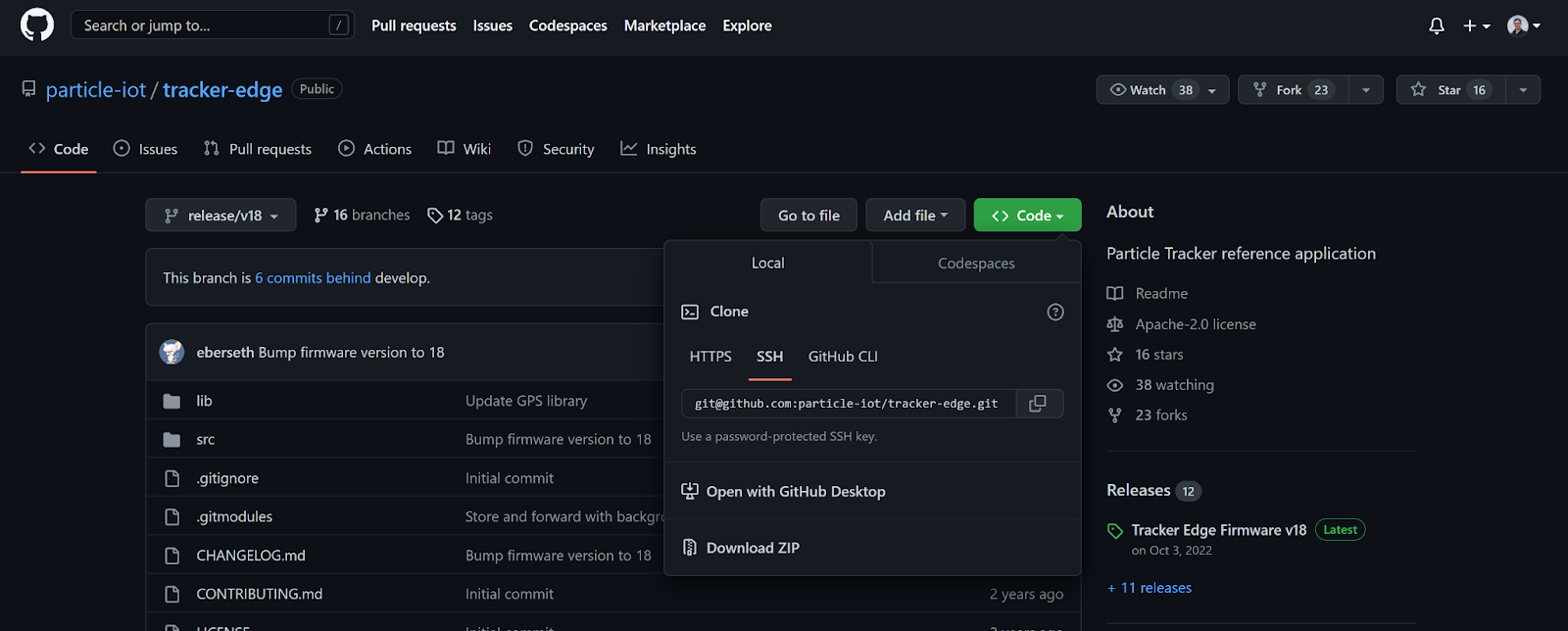1568x631 pixels.
Task: Open Tracker Edge Firmware v18 release
Action: [x=1219, y=530]
